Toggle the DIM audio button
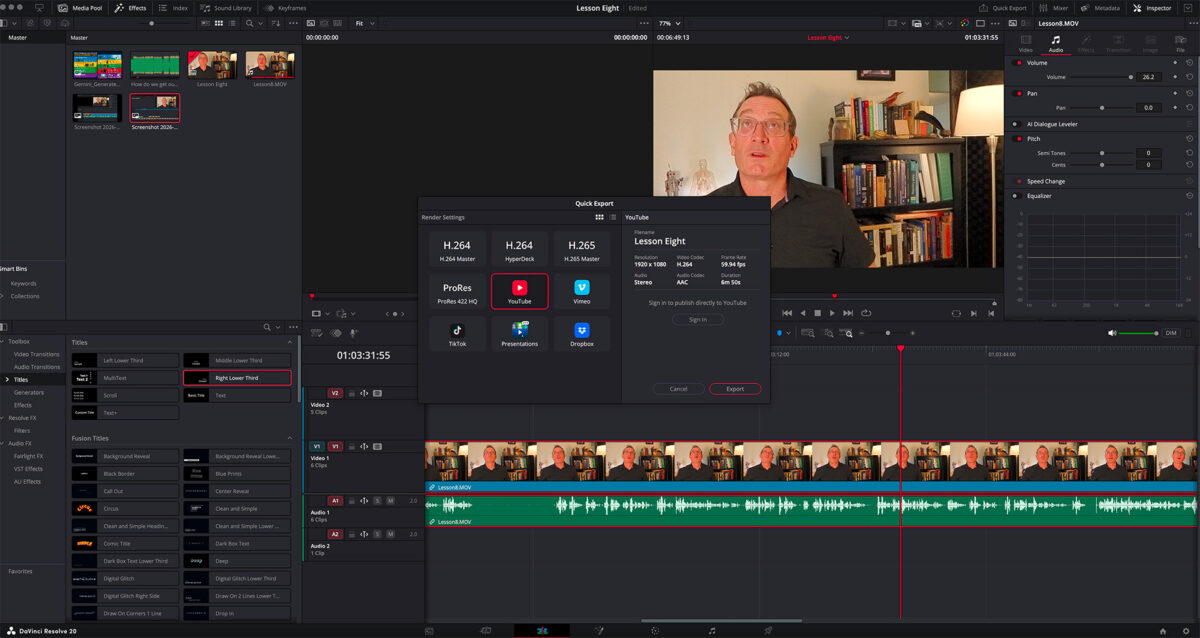 [x=1171, y=332]
